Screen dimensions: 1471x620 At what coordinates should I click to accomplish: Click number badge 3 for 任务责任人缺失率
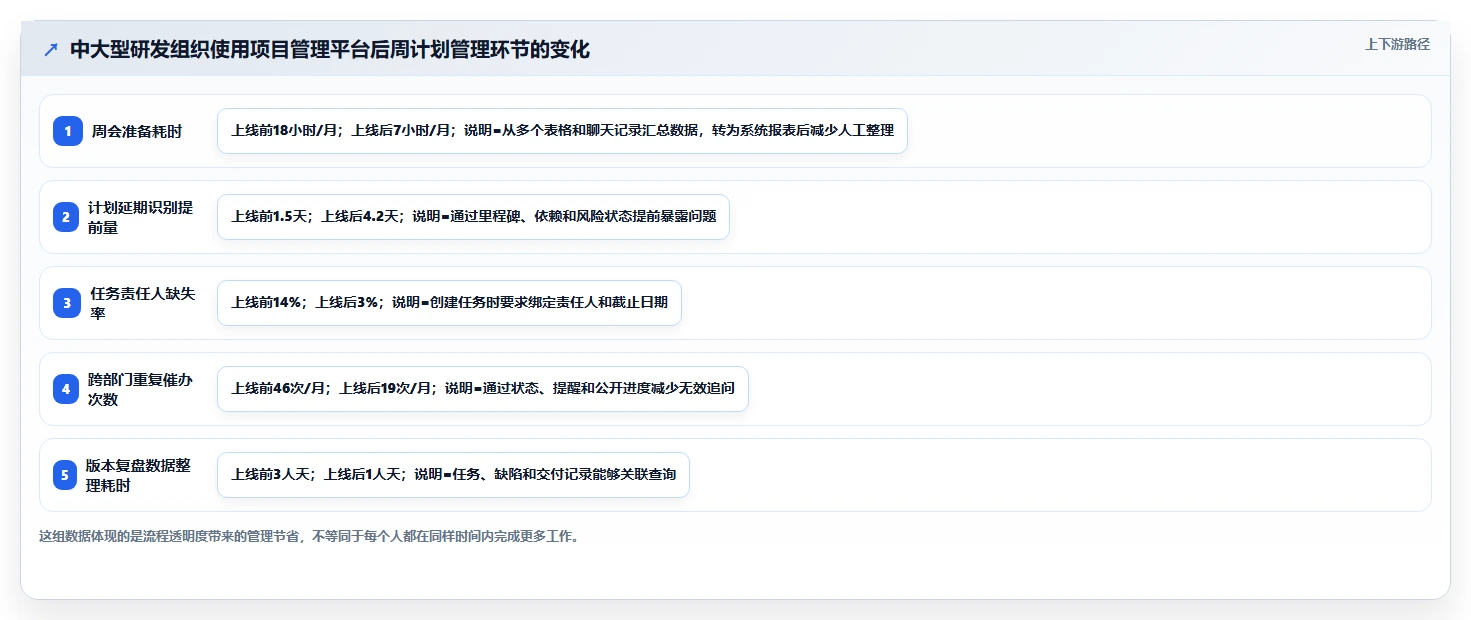point(67,303)
